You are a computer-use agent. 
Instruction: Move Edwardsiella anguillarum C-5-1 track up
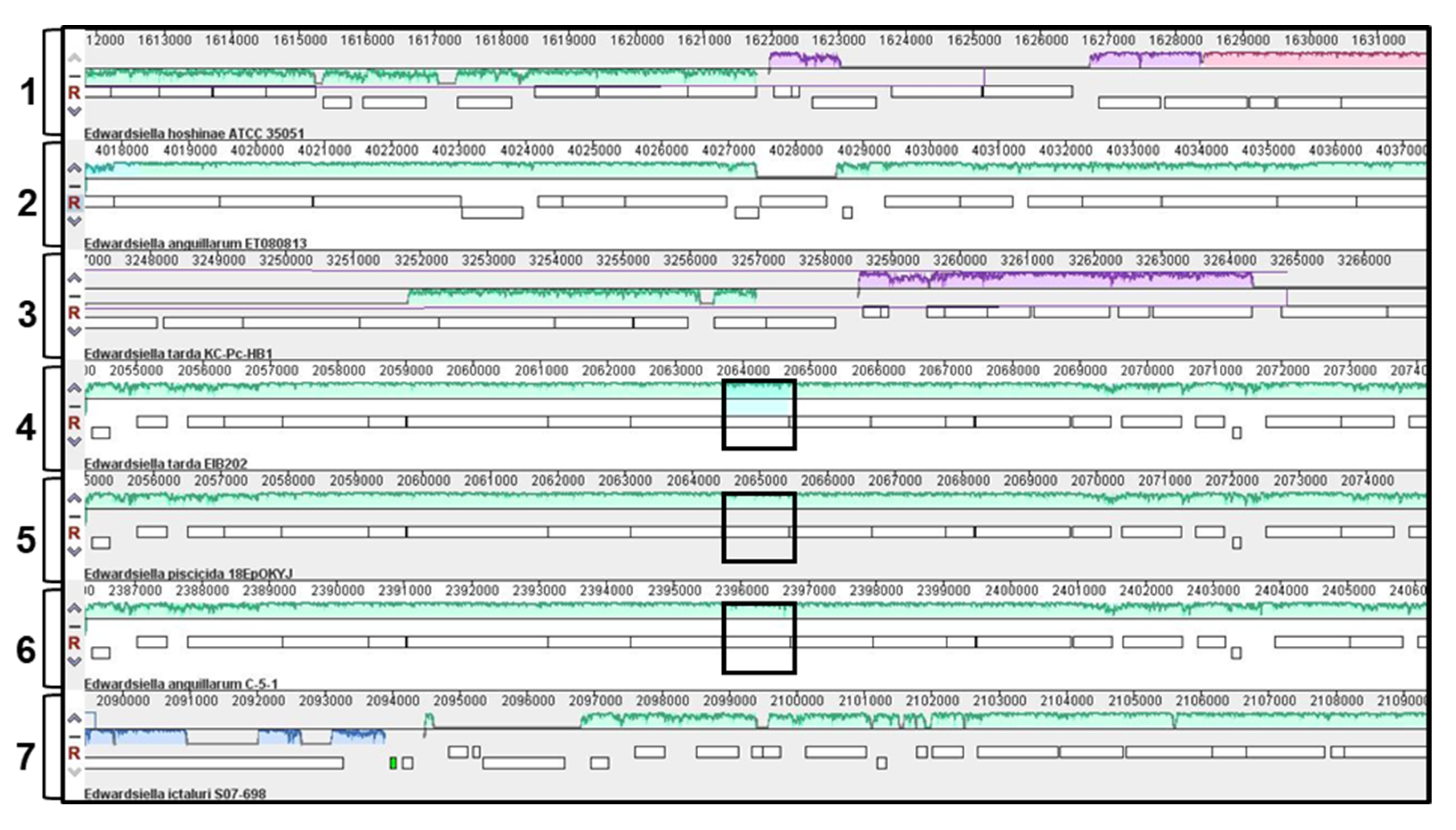pyautogui.click(x=74, y=608)
